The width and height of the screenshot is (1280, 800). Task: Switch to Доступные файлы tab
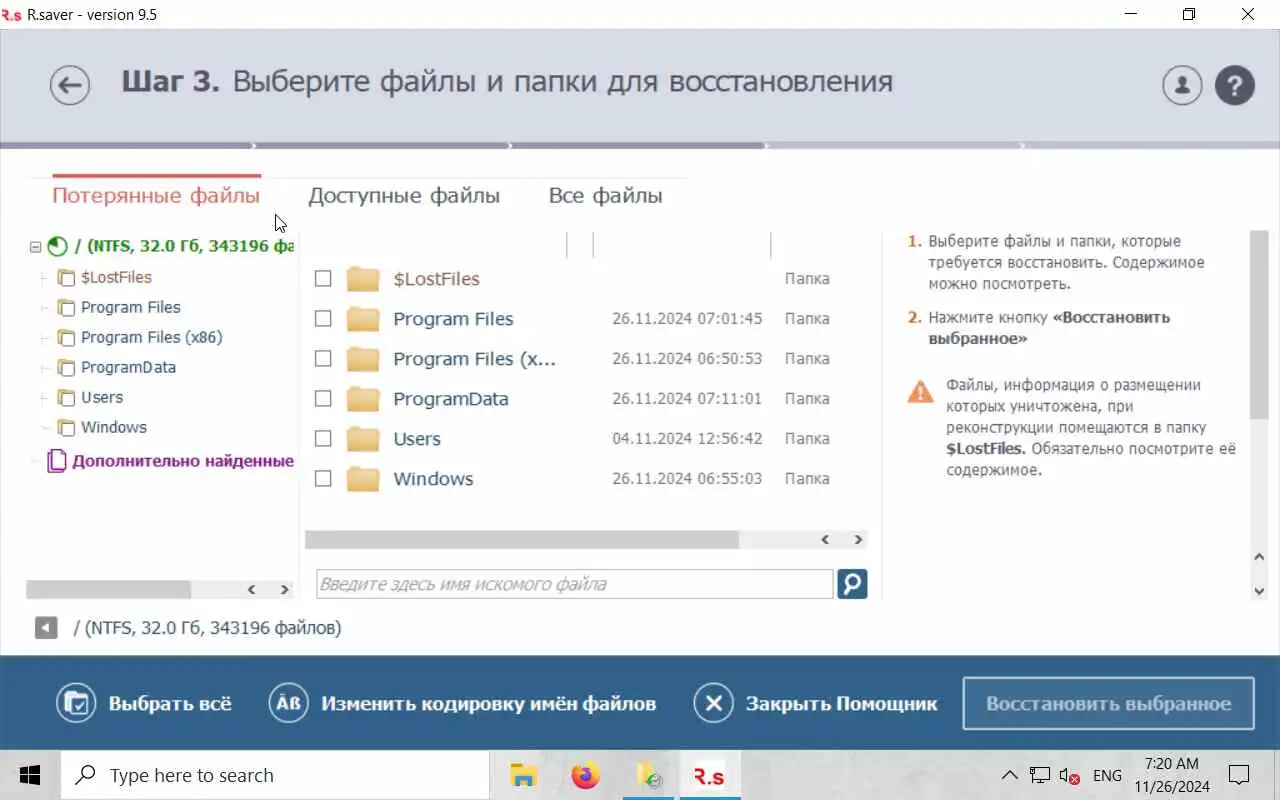(x=404, y=196)
